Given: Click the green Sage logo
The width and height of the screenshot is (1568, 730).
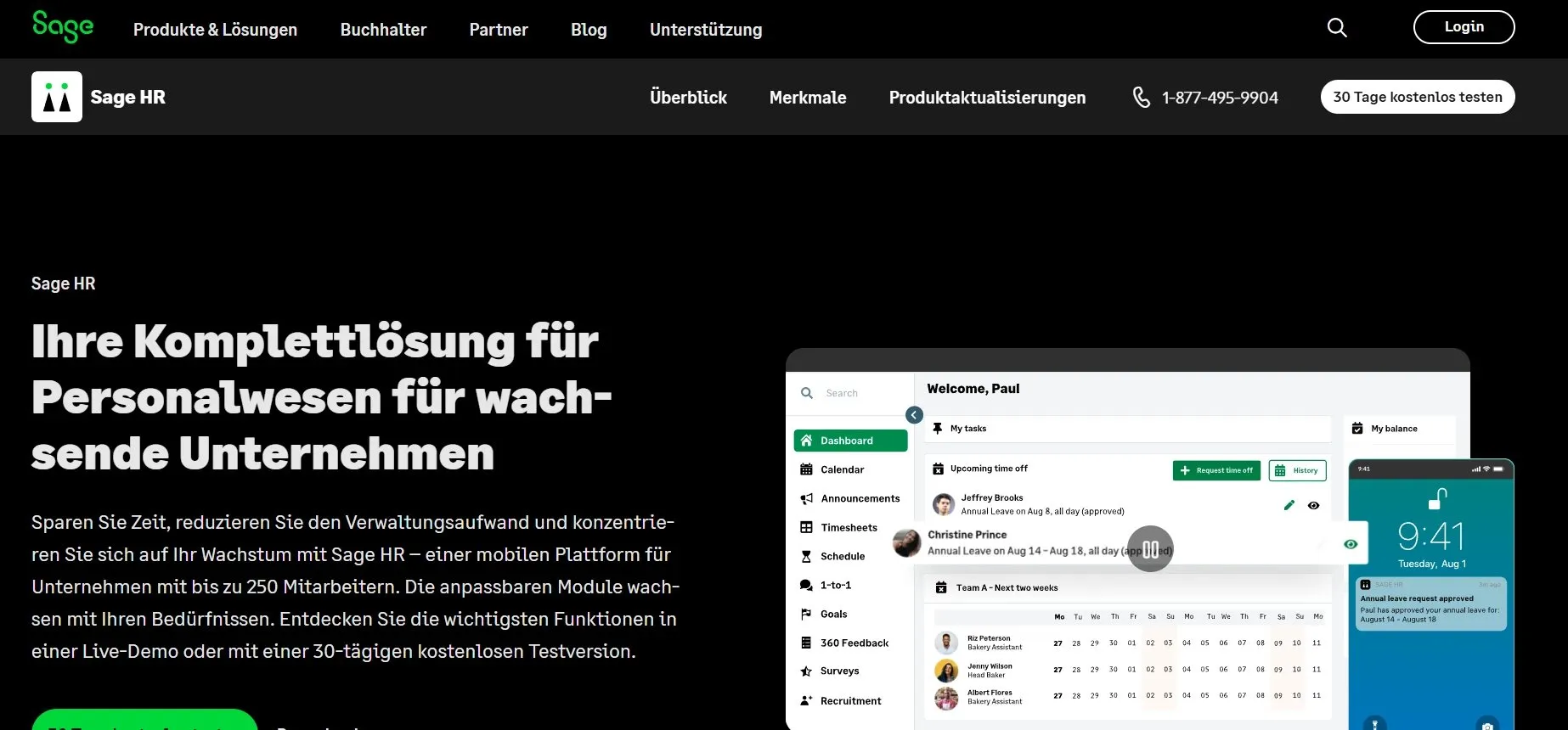Looking at the screenshot, I should pos(63,26).
